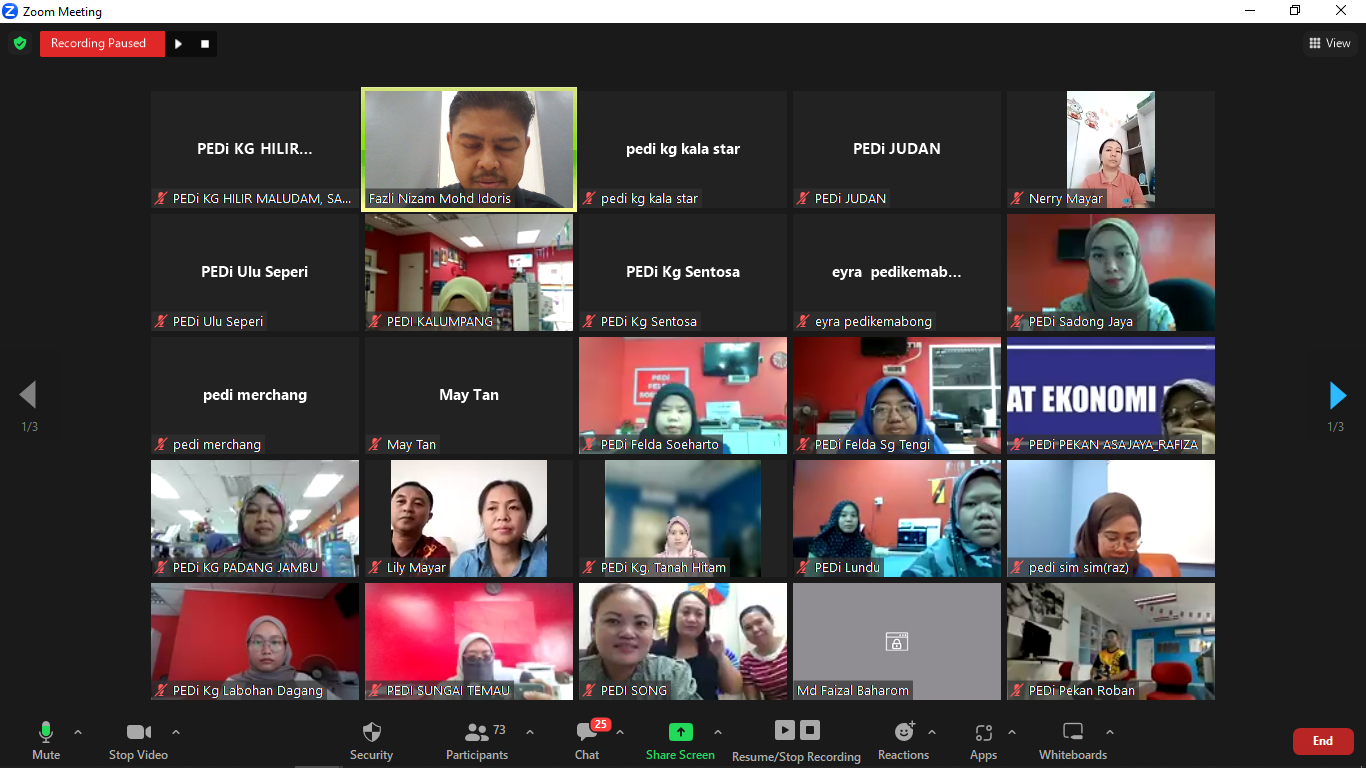Open the Reactions menu
This screenshot has height=768, width=1366.
903,733
